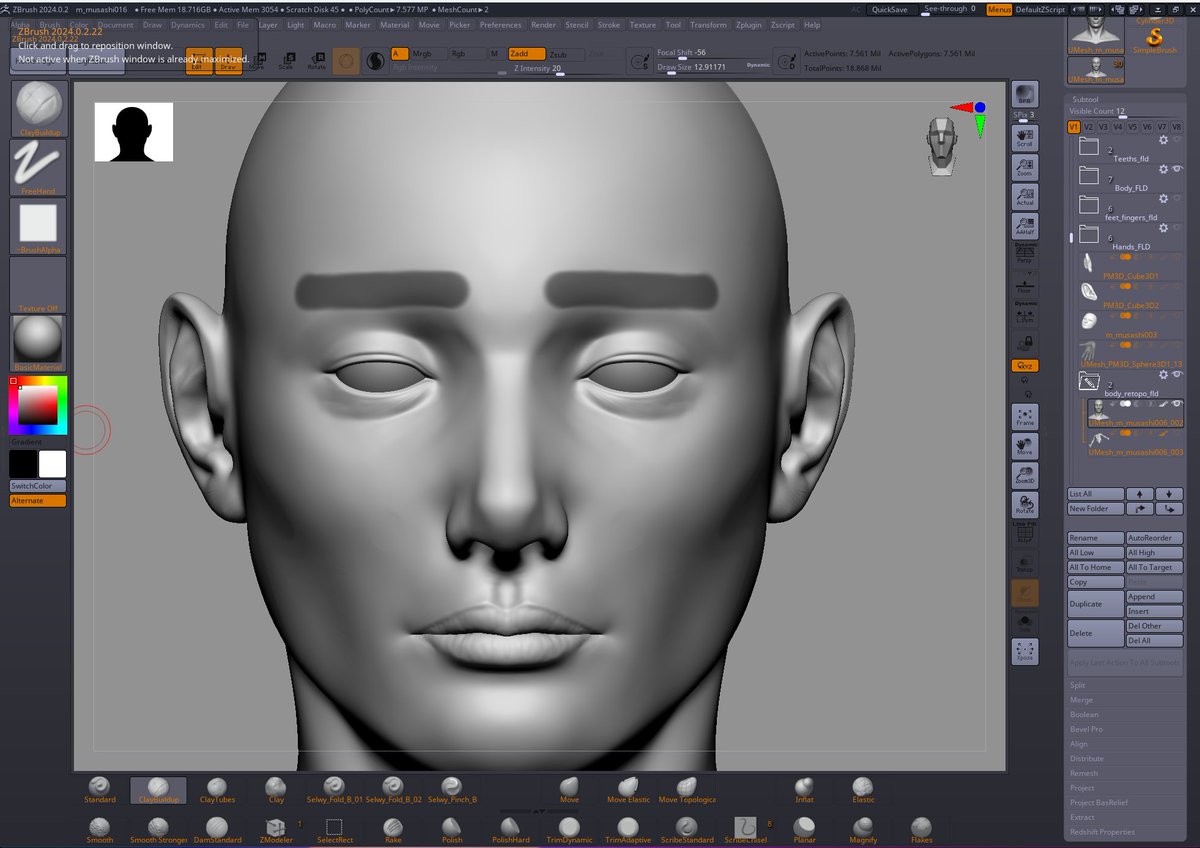Select the ClayTubes brush

(217, 790)
